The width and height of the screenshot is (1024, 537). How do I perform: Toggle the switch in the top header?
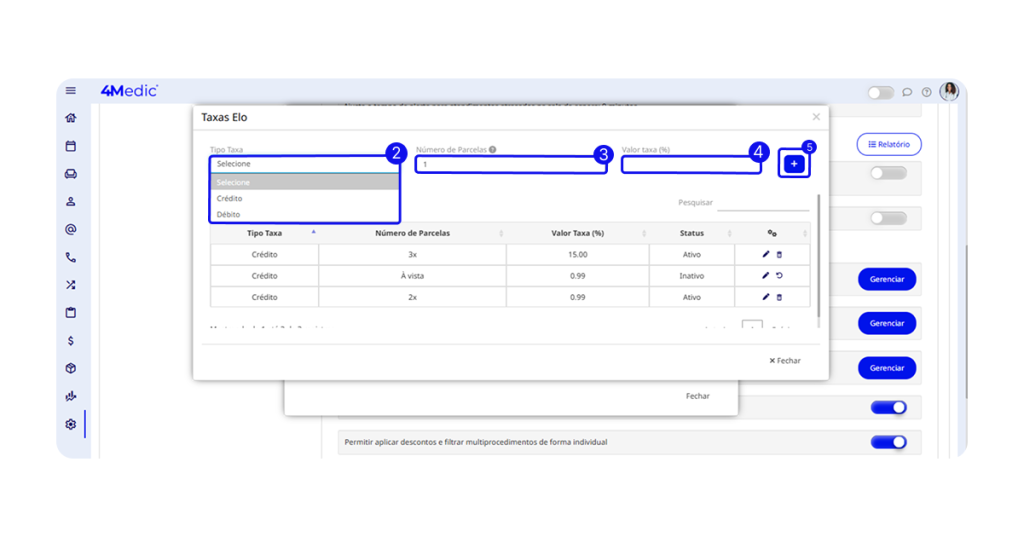880,92
